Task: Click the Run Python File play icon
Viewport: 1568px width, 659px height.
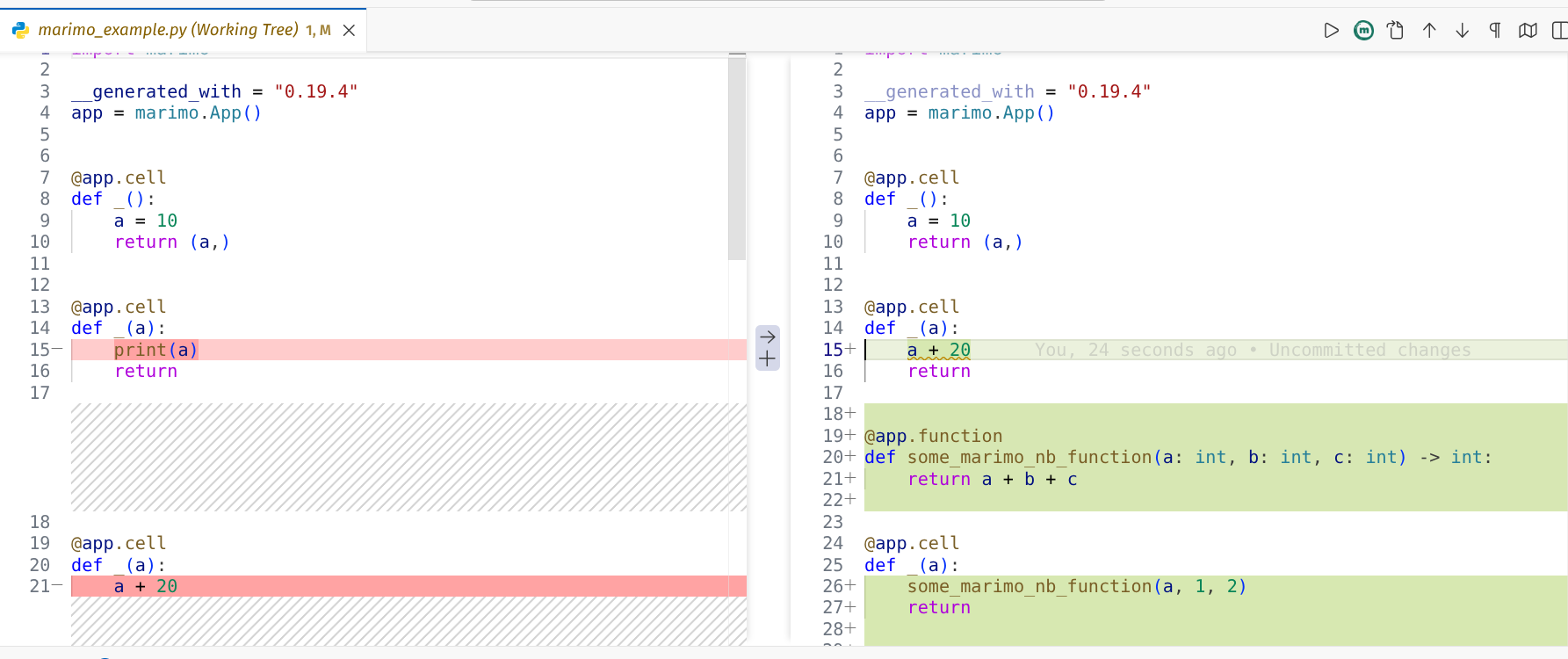Action: tap(1331, 31)
